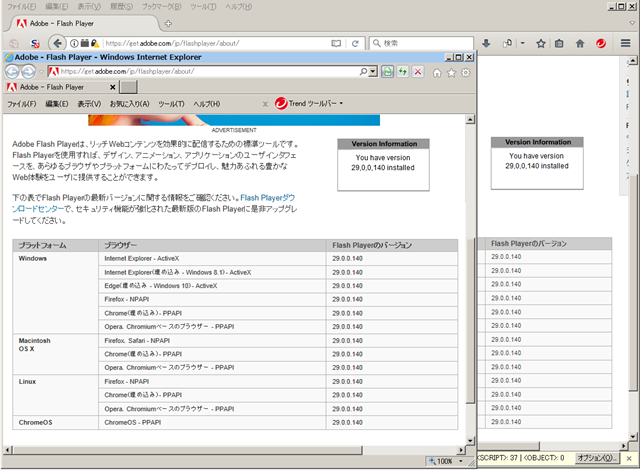The height and width of the screenshot is (470, 640).
Task: Click the Trend toolbar logo icon
Action: [281, 104]
